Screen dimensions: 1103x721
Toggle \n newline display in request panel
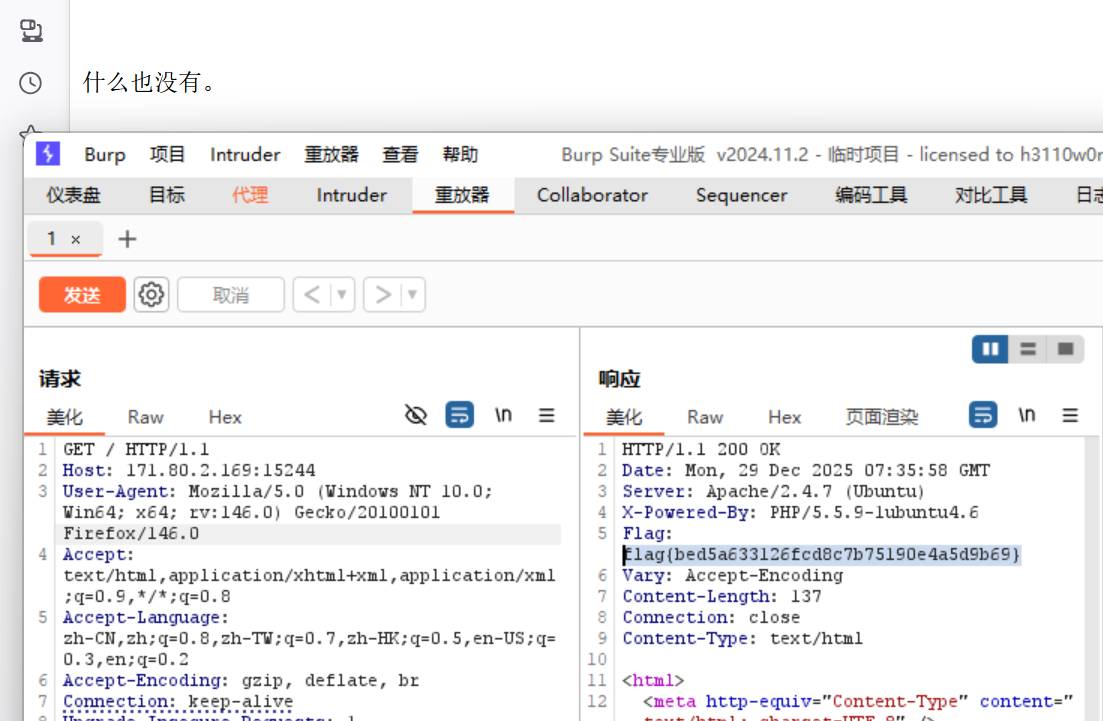coord(503,415)
